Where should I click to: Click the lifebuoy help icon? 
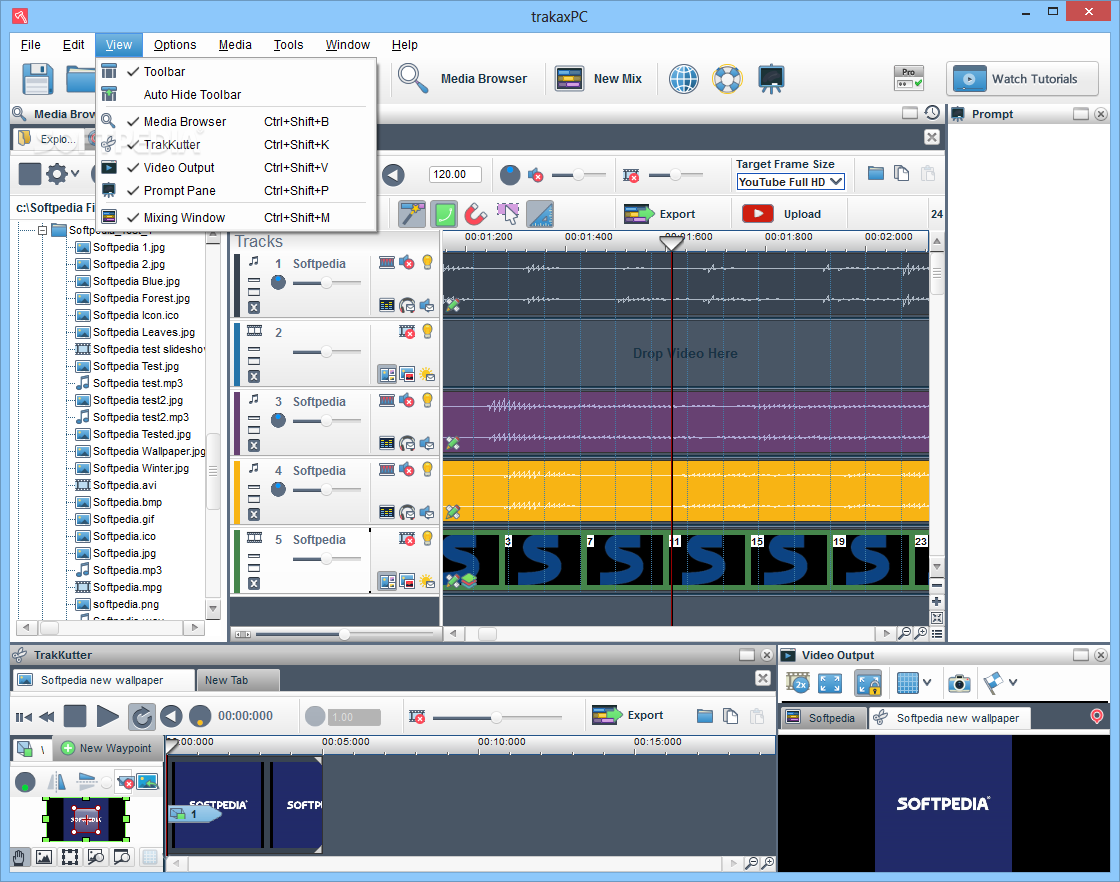tap(727, 79)
